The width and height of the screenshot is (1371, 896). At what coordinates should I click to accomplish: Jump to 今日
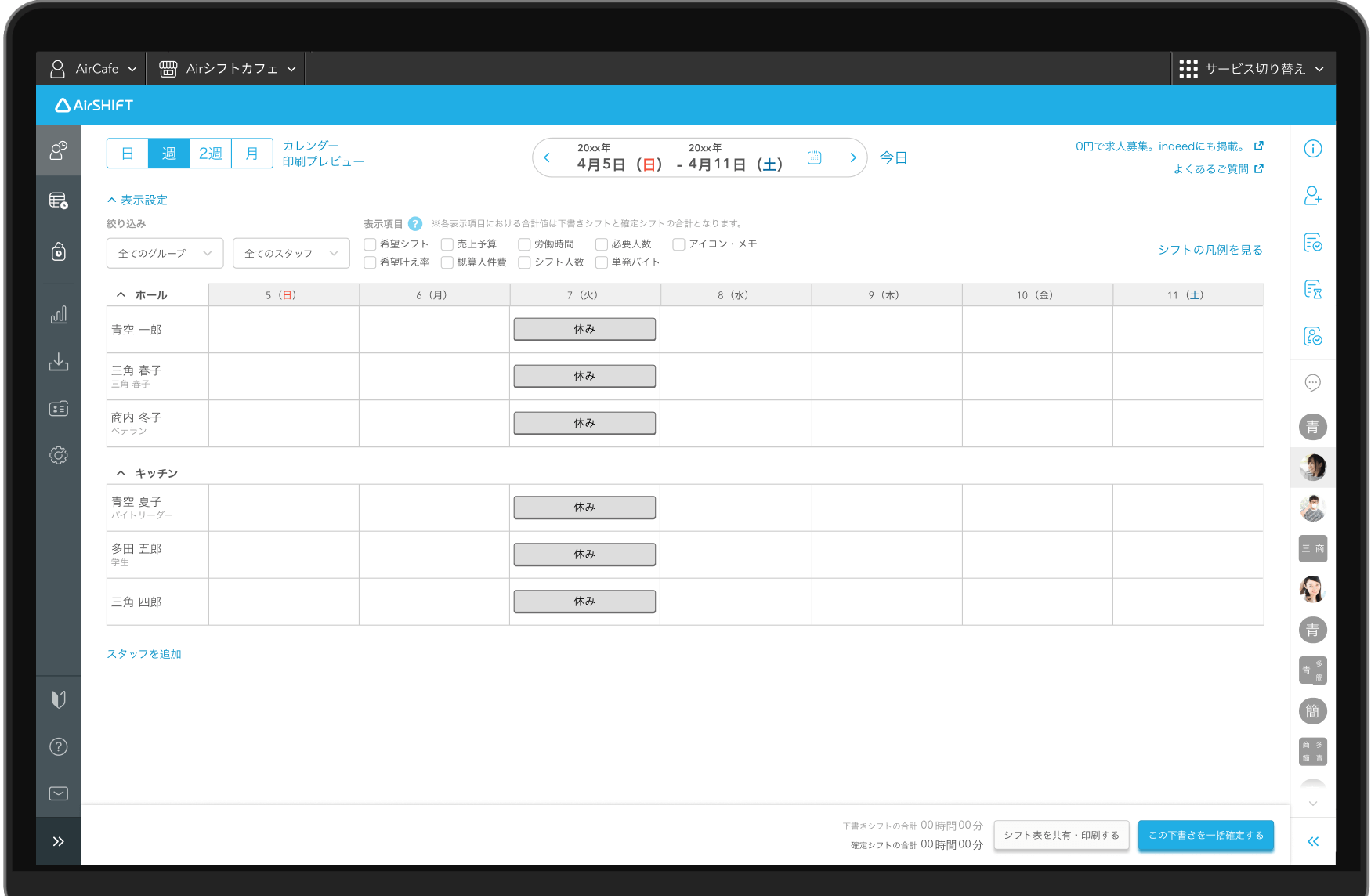[x=893, y=157]
